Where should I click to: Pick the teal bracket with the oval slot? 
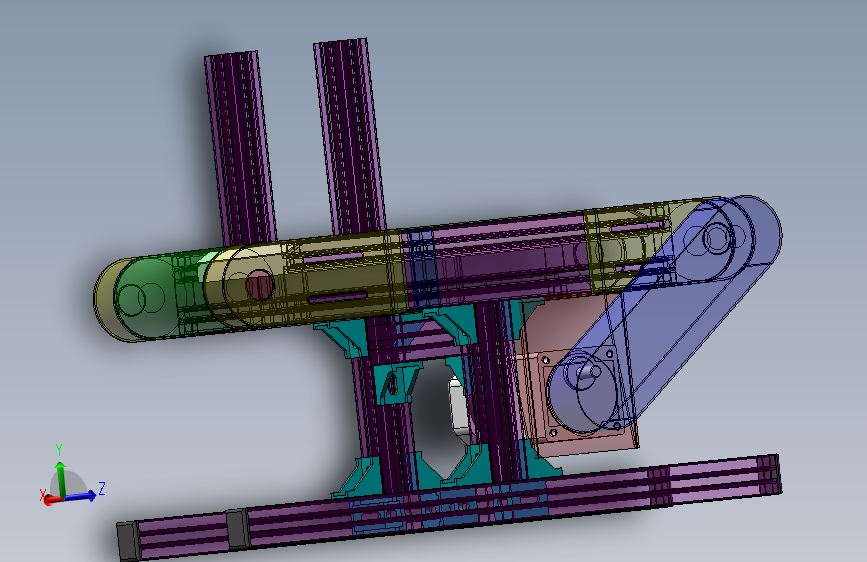point(397,383)
